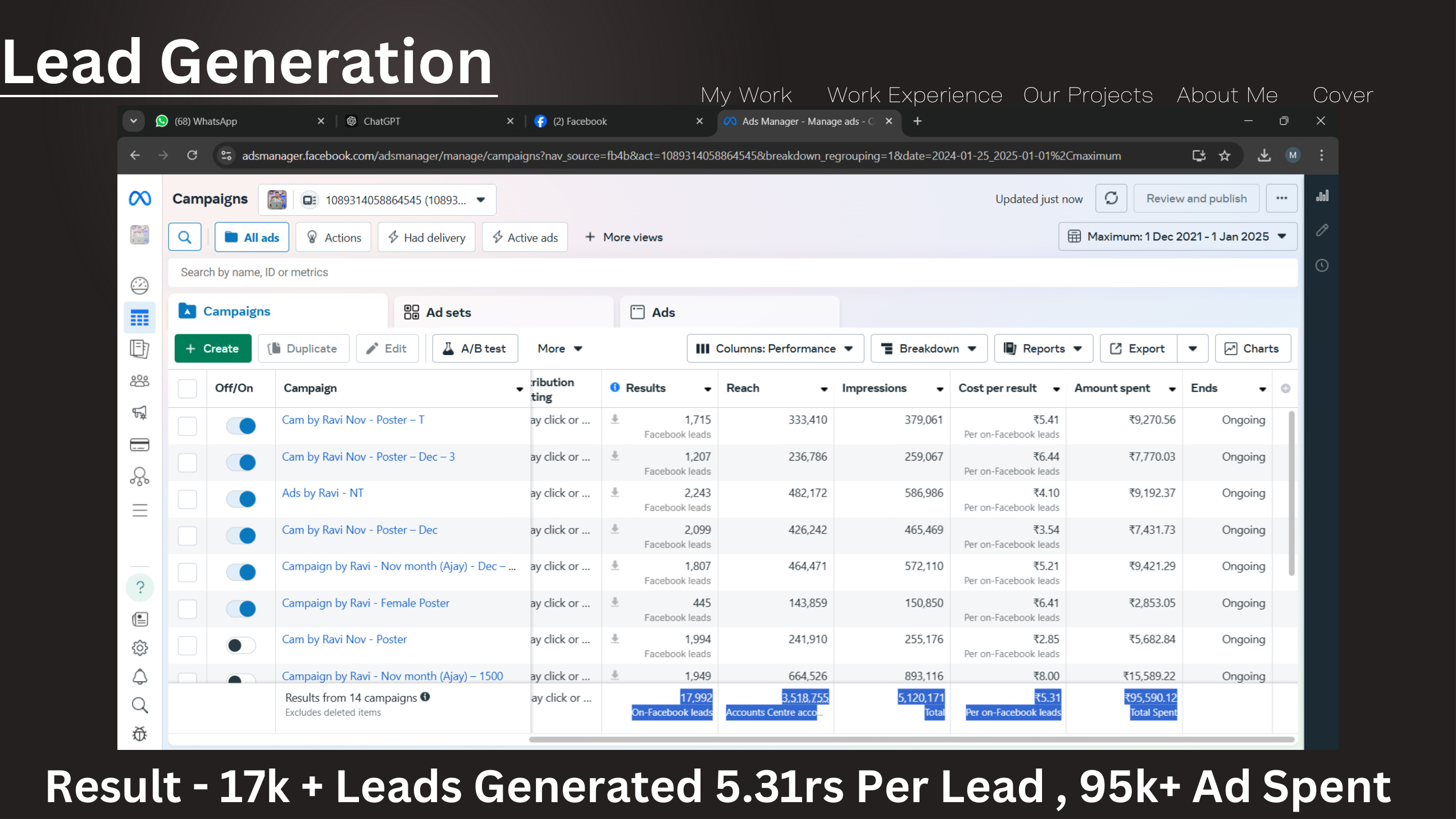Screen dimensions: 1456x819
Task: Check the box for Campaign by Ravi - Female Poster
Action: 187,609
